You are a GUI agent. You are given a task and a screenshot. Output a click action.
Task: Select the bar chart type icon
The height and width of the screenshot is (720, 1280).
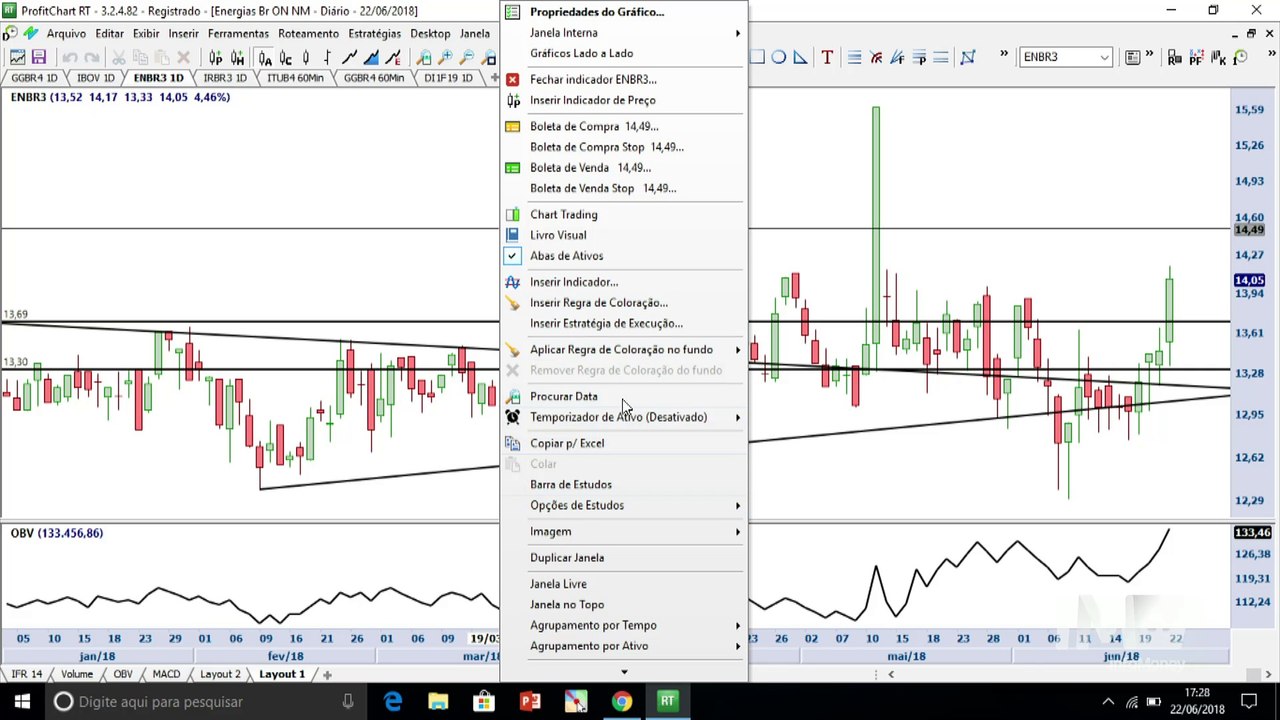tap(327, 58)
